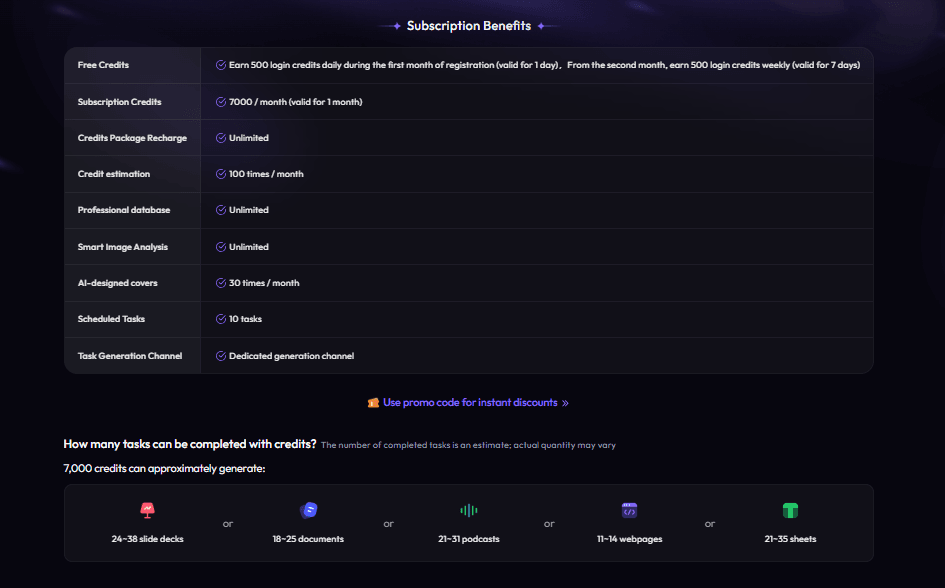Click the Smart Image Analysis row label

(123, 247)
